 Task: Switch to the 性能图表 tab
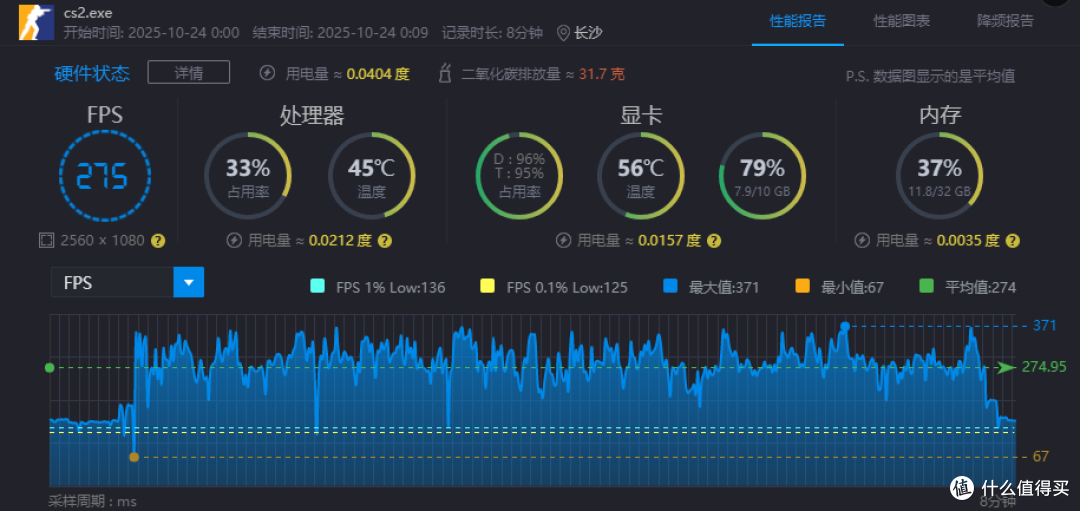click(x=902, y=21)
